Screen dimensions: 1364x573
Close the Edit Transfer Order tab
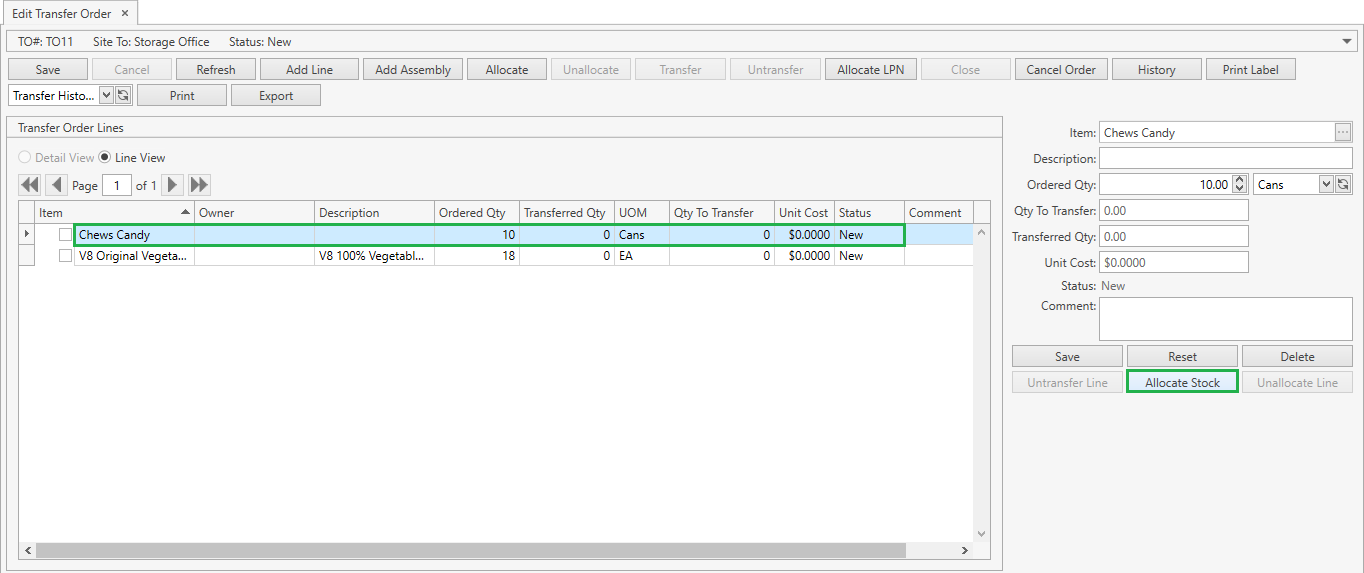125,14
